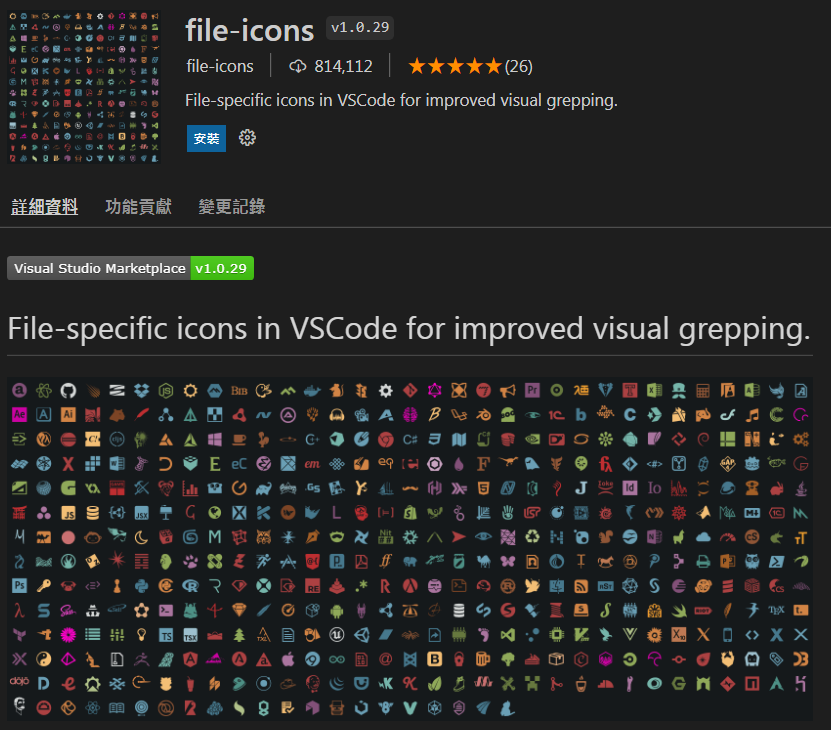
Task: Click the yin-yang icon
Action: coord(43,659)
